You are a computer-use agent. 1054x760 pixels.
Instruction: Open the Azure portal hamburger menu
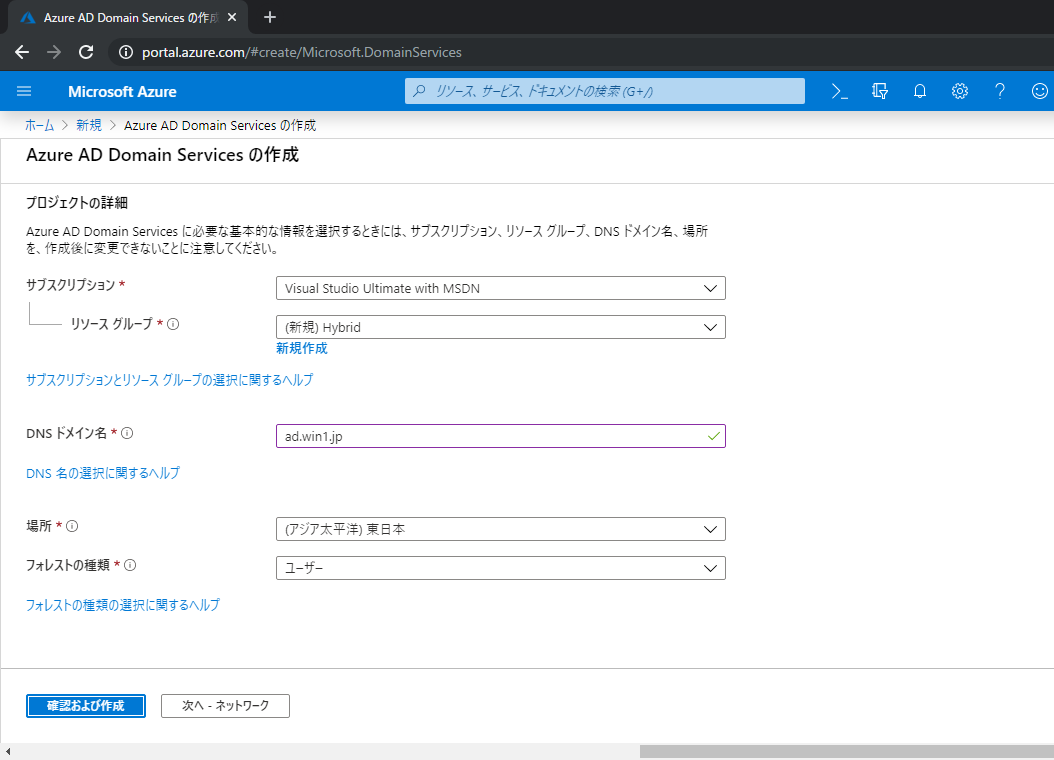[24, 91]
